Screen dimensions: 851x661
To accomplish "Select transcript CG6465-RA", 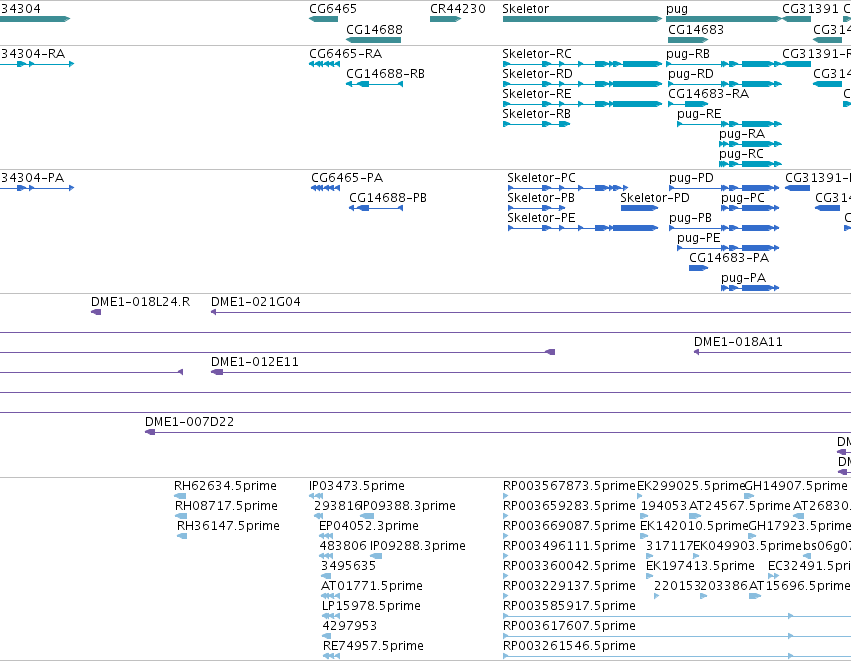I will [325, 64].
